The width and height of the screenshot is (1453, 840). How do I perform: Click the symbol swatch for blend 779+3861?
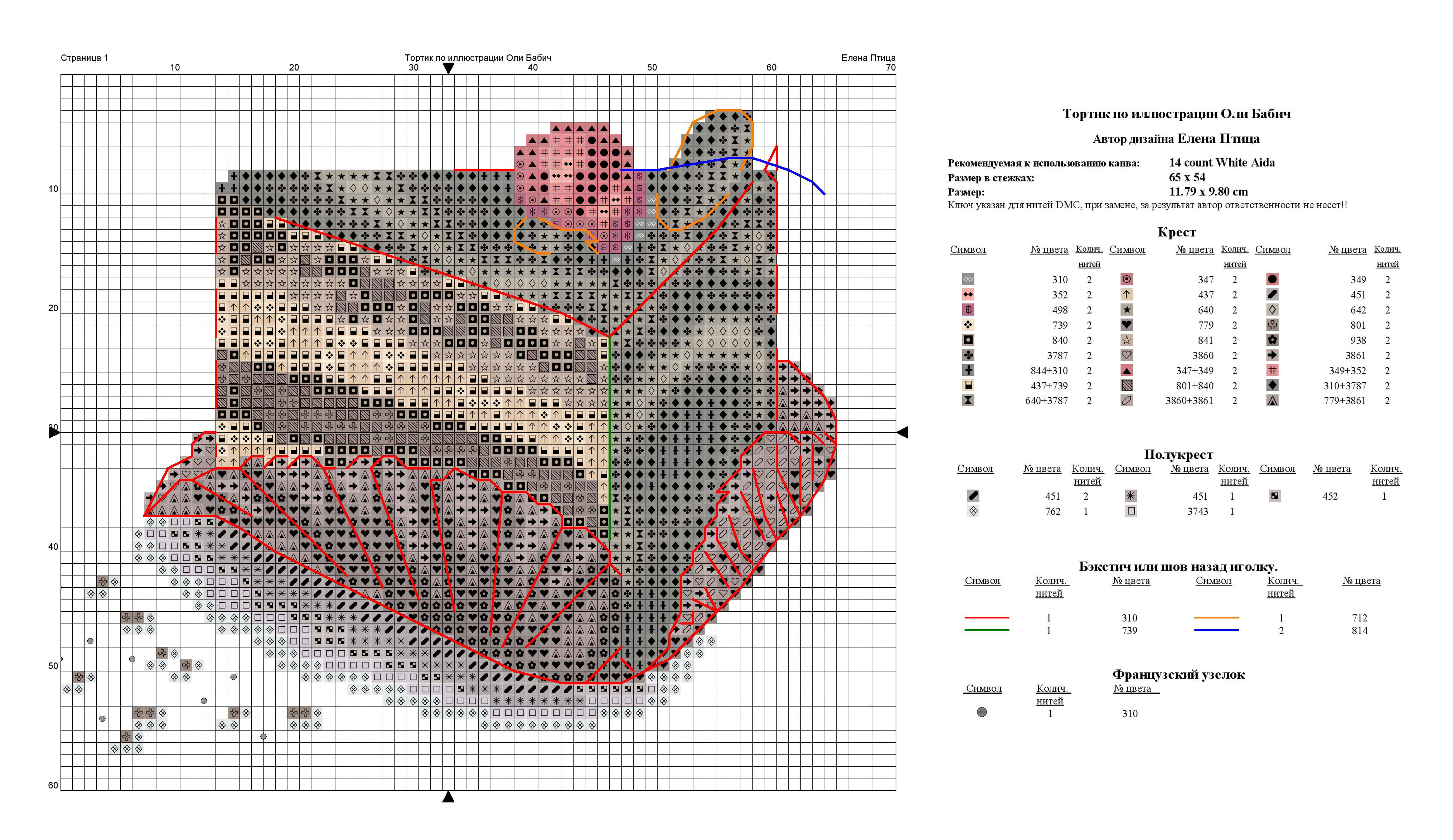click(1272, 400)
